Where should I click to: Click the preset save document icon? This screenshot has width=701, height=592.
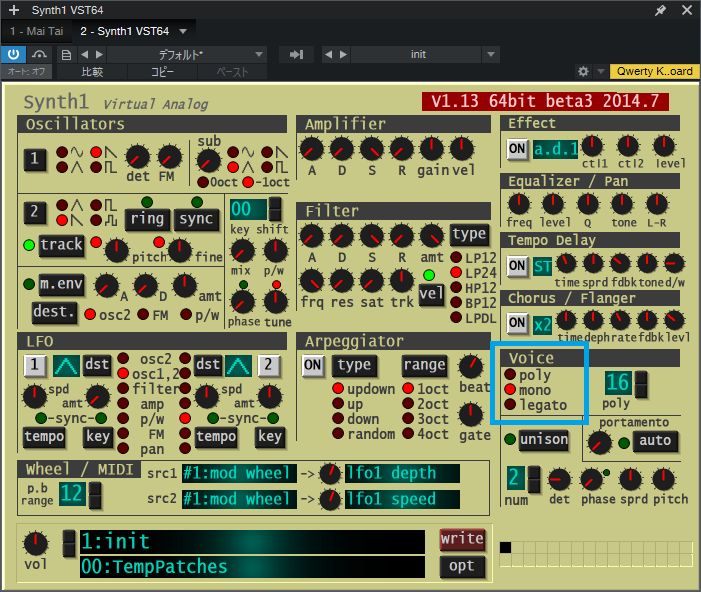(66, 54)
